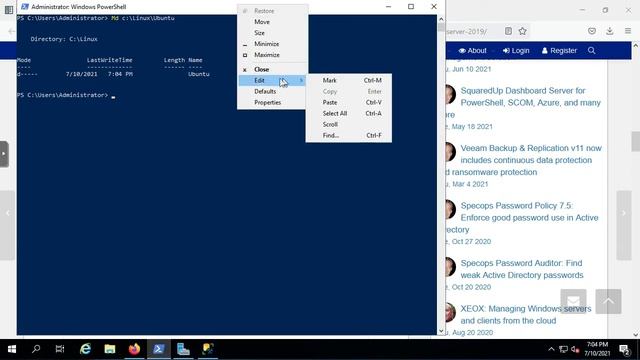640x360 pixels.
Task: Click the email envelope floating button
Action: [x=573, y=301]
